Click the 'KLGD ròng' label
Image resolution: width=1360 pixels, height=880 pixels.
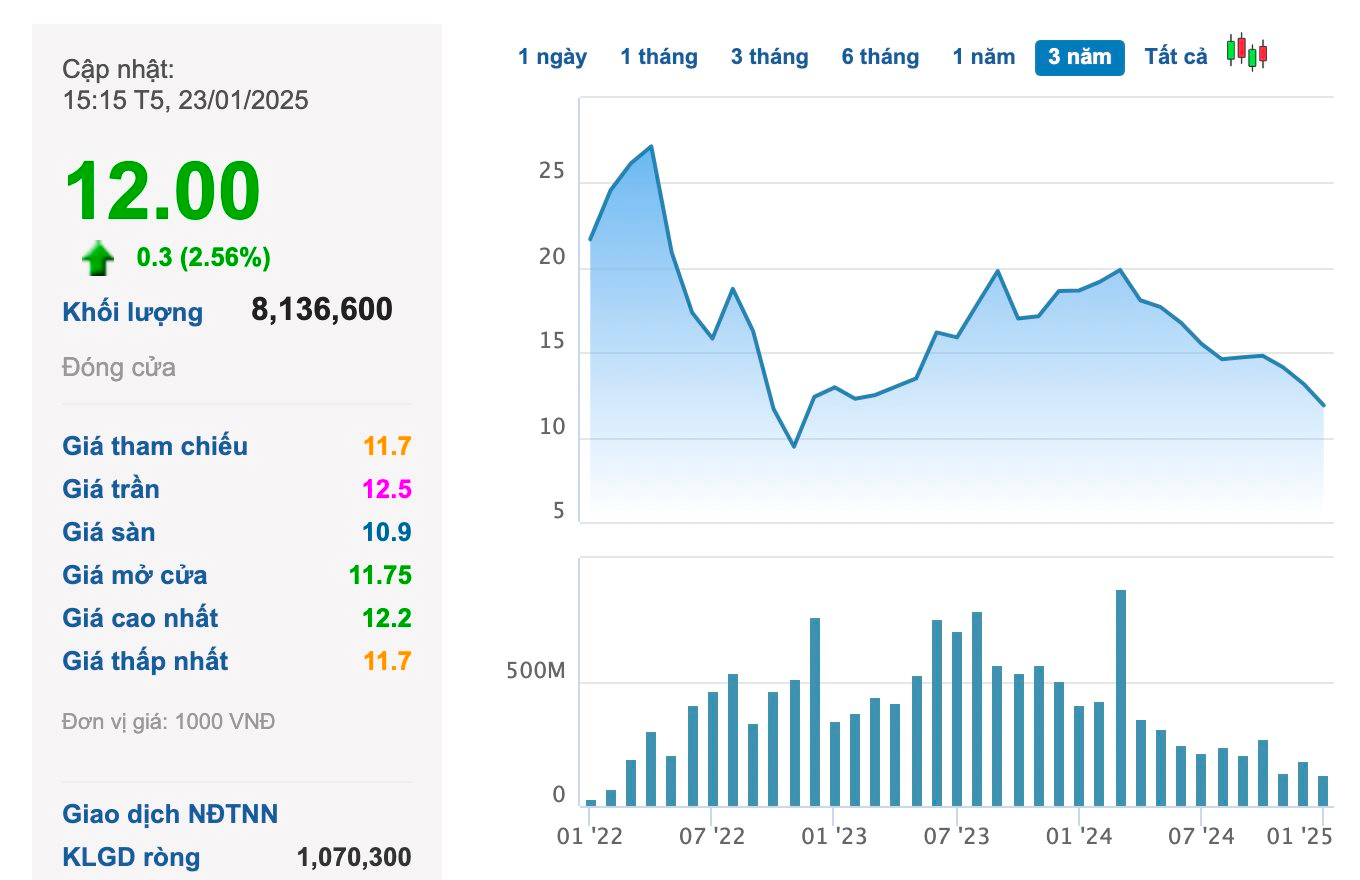click(131, 857)
